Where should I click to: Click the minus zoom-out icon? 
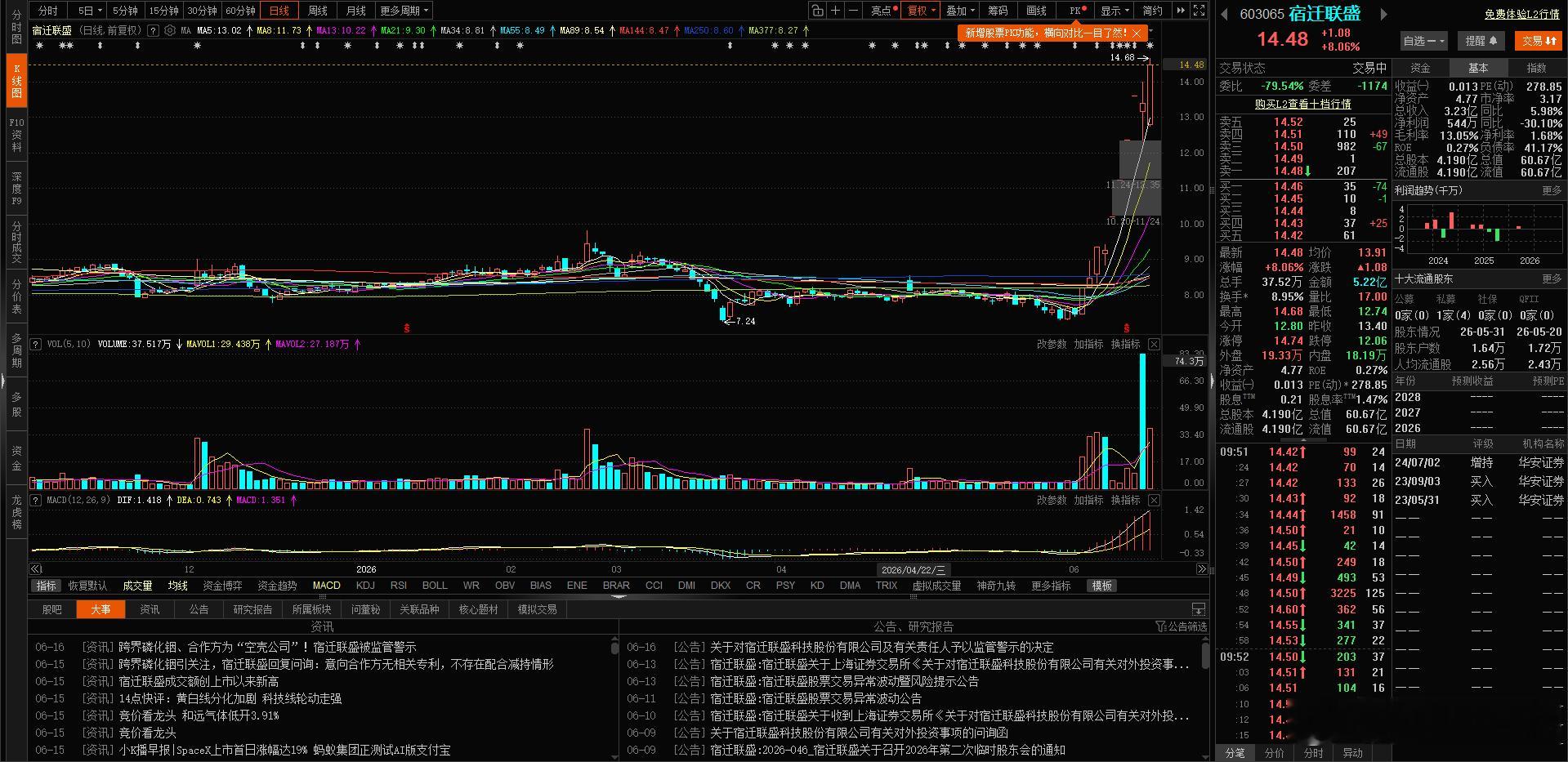coord(853,11)
